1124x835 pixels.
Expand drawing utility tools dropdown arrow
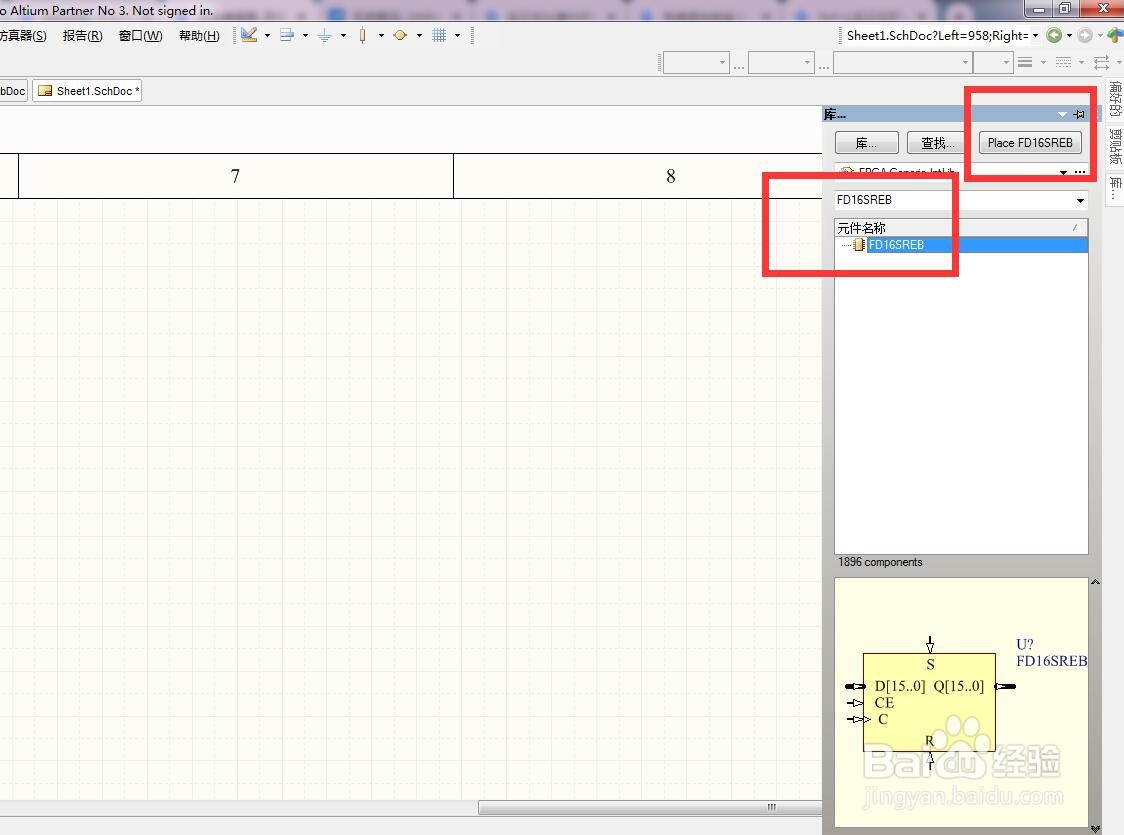(267, 35)
